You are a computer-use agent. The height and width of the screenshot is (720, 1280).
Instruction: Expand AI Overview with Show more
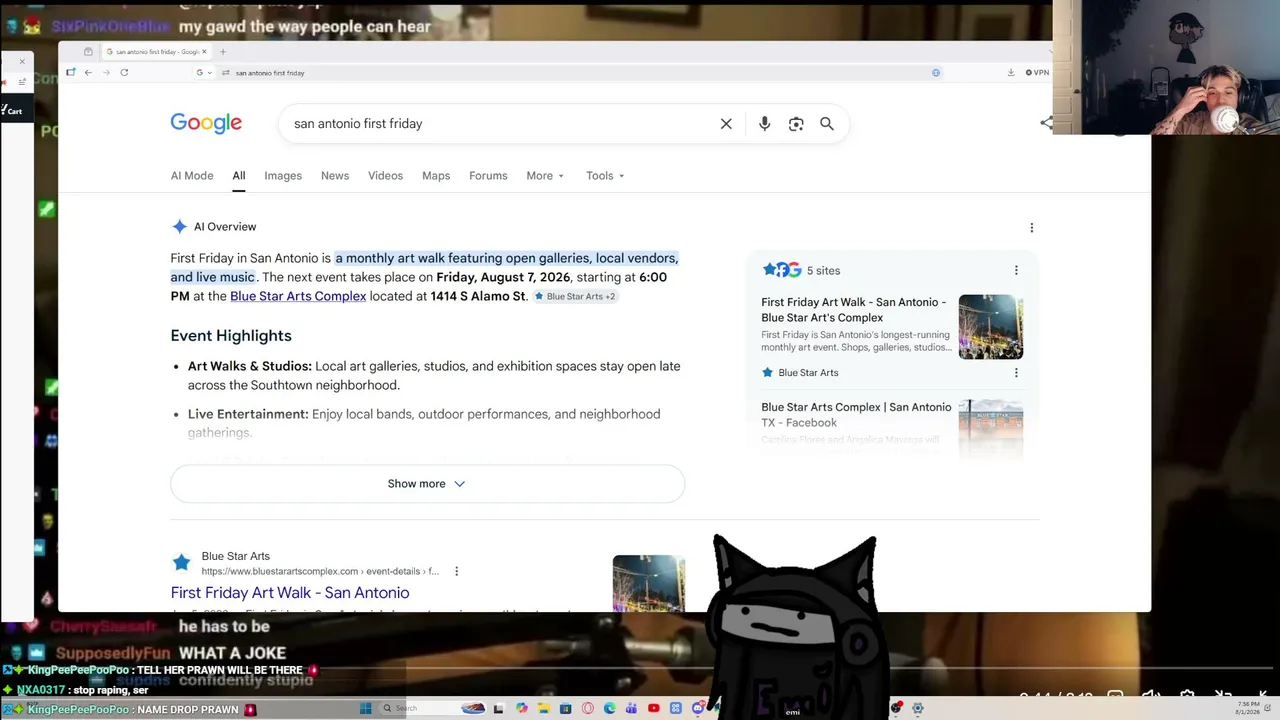pos(427,484)
